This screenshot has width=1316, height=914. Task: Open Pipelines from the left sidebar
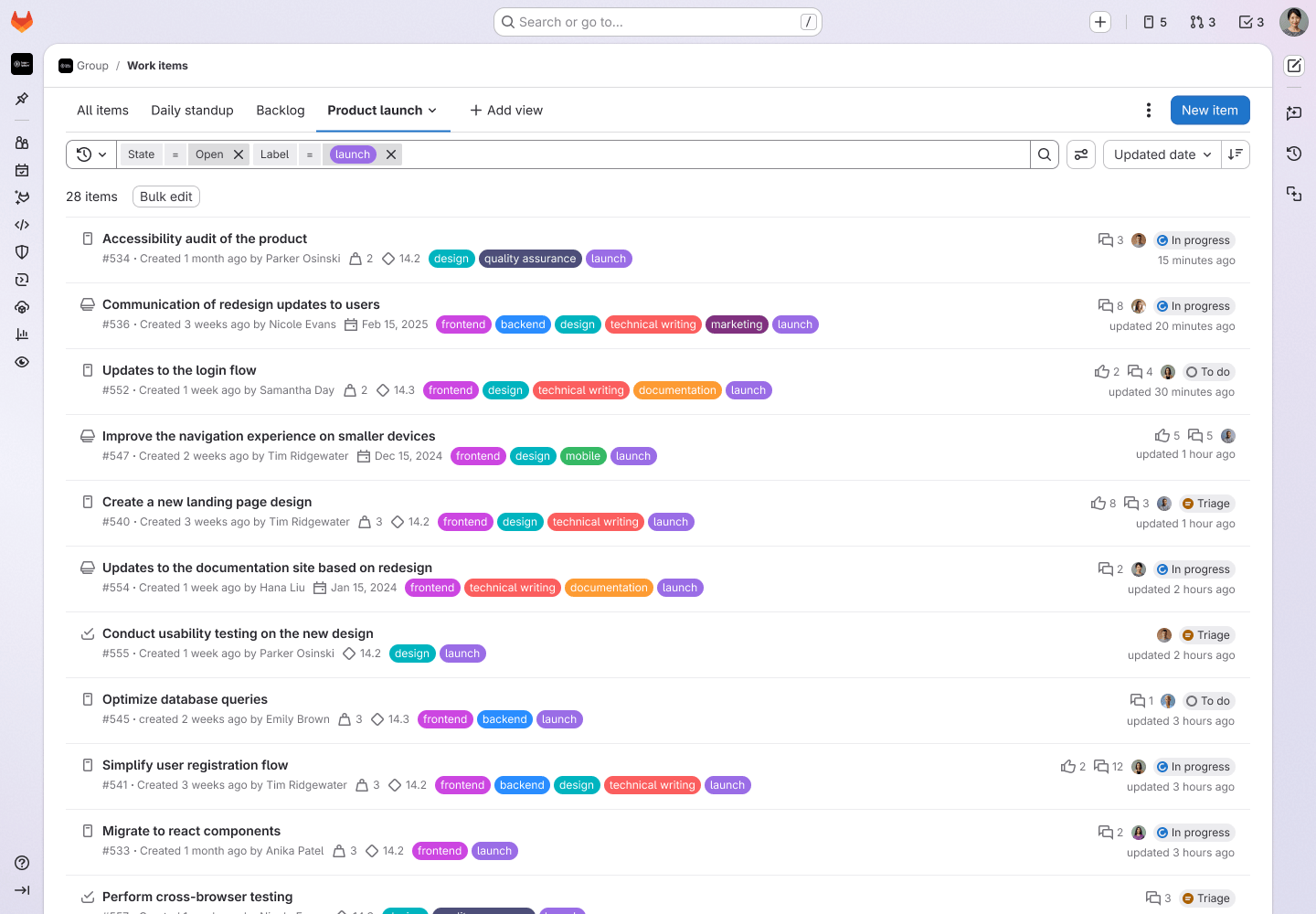point(21,280)
